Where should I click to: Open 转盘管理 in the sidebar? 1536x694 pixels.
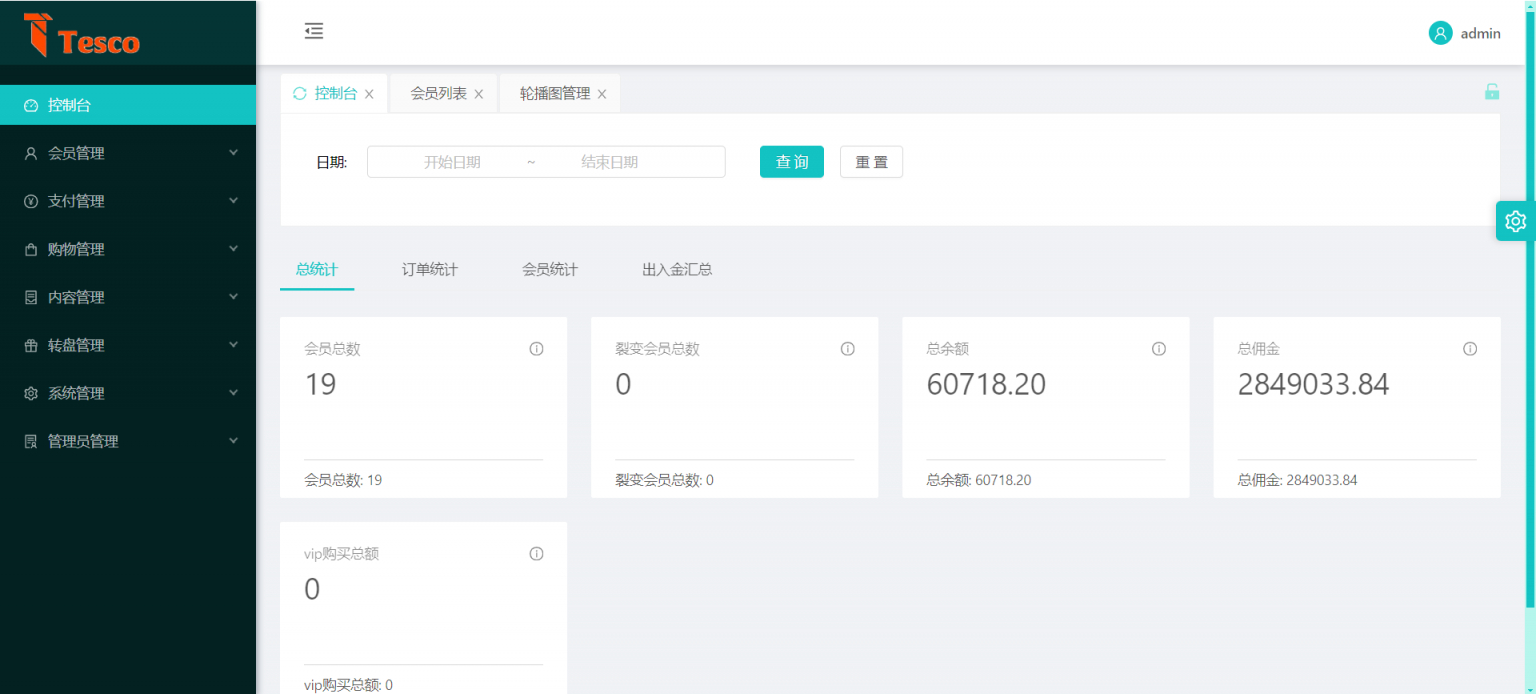(x=78, y=344)
